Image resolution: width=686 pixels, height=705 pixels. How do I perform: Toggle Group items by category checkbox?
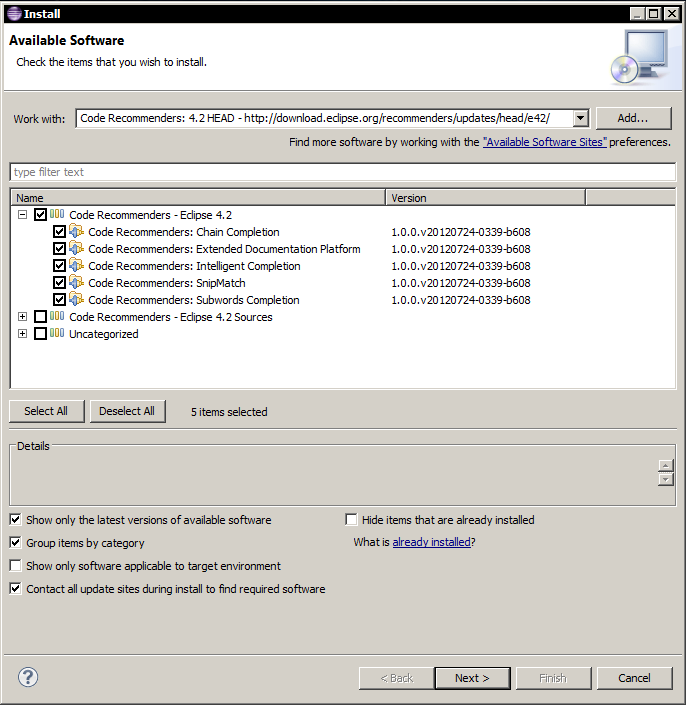pos(16,543)
